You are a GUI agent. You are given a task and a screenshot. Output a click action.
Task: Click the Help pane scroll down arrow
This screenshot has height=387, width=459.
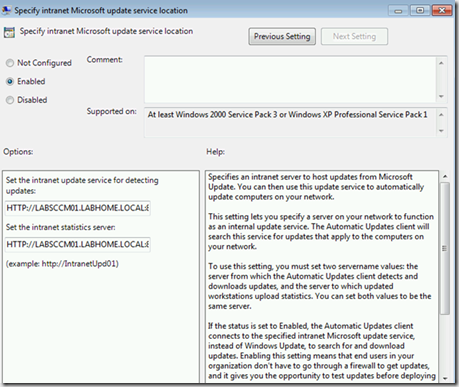(445, 378)
